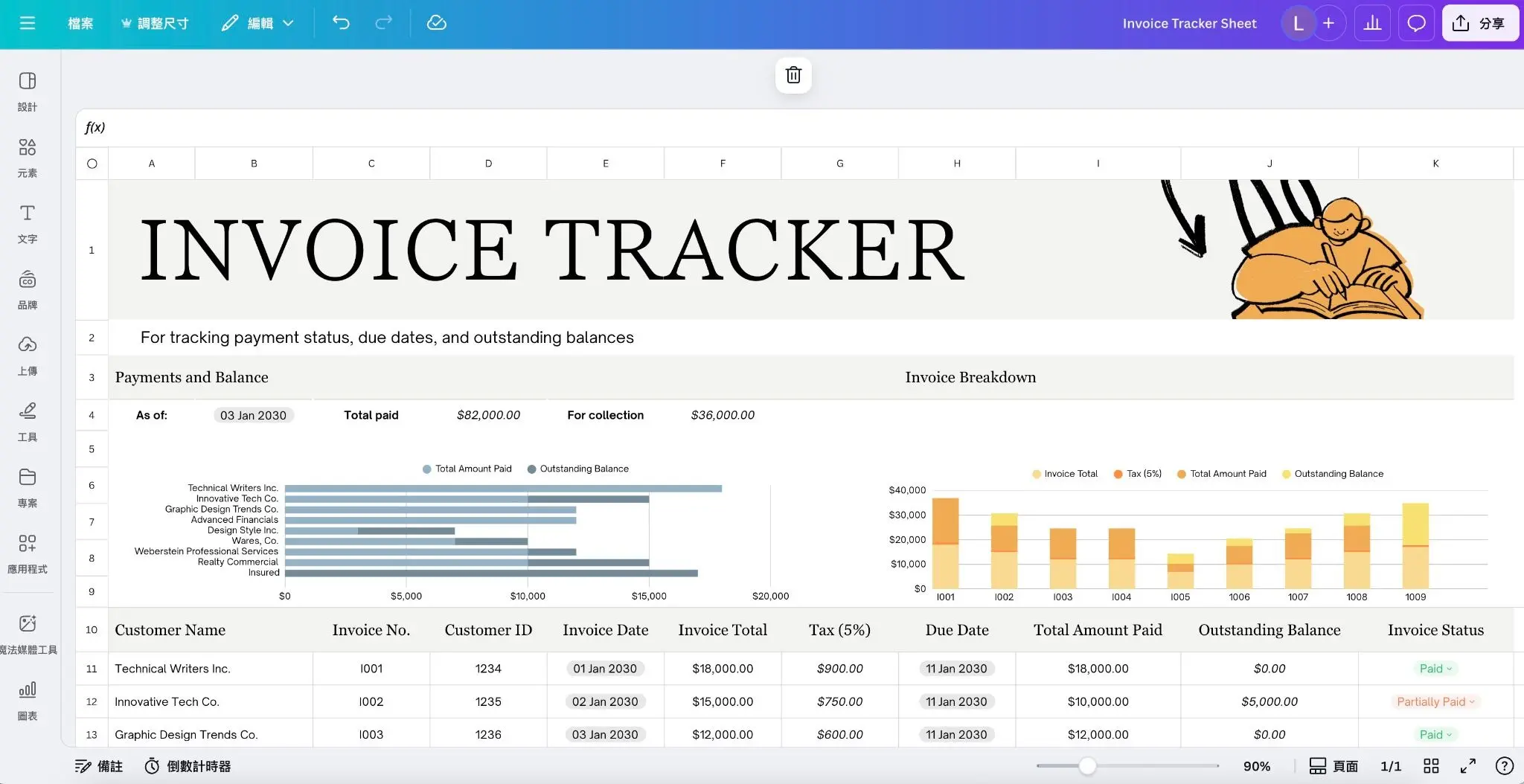Screen dimensions: 1524x784
Task: Open the 元素 elements panel
Action: coord(28,156)
